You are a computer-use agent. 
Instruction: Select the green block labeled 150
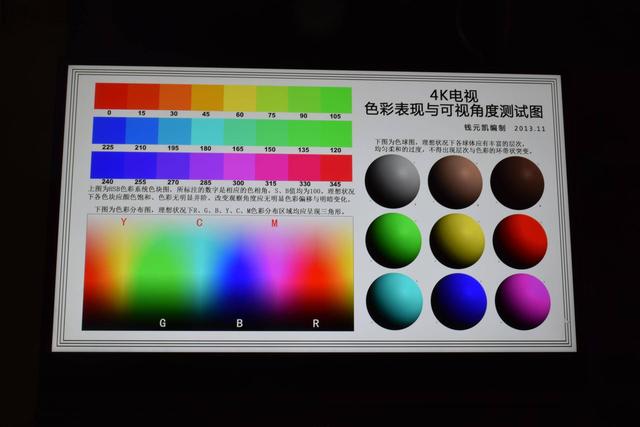[x=272, y=133]
